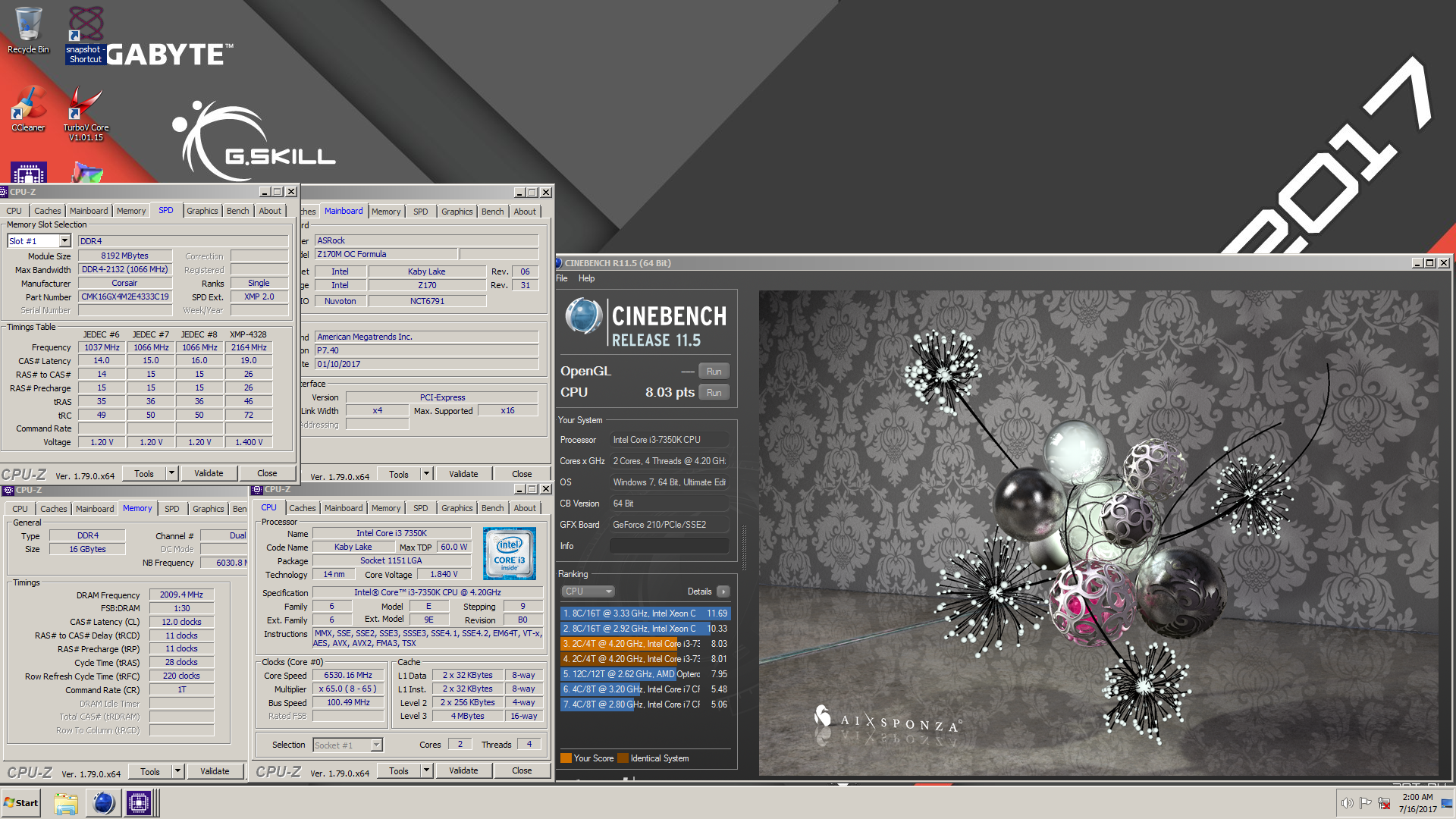Click the Cinebench rendered scene image
The width and height of the screenshot is (1456, 819).
click(1098, 532)
